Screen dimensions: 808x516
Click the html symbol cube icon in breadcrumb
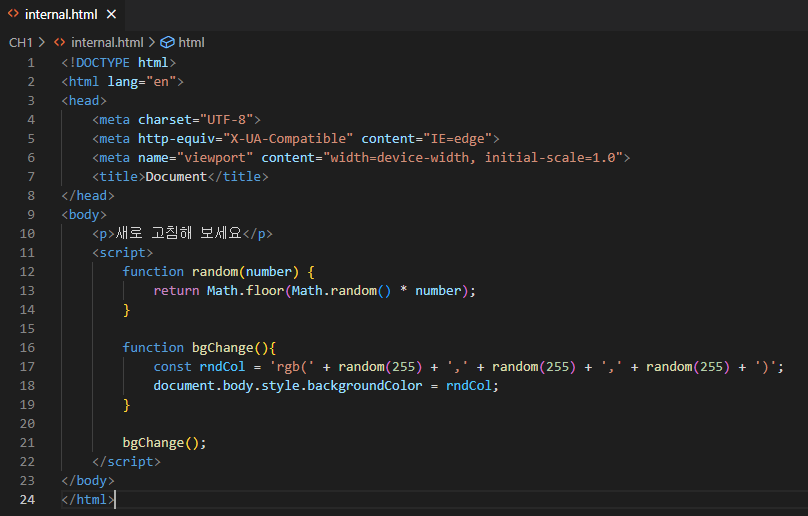pos(167,42)
